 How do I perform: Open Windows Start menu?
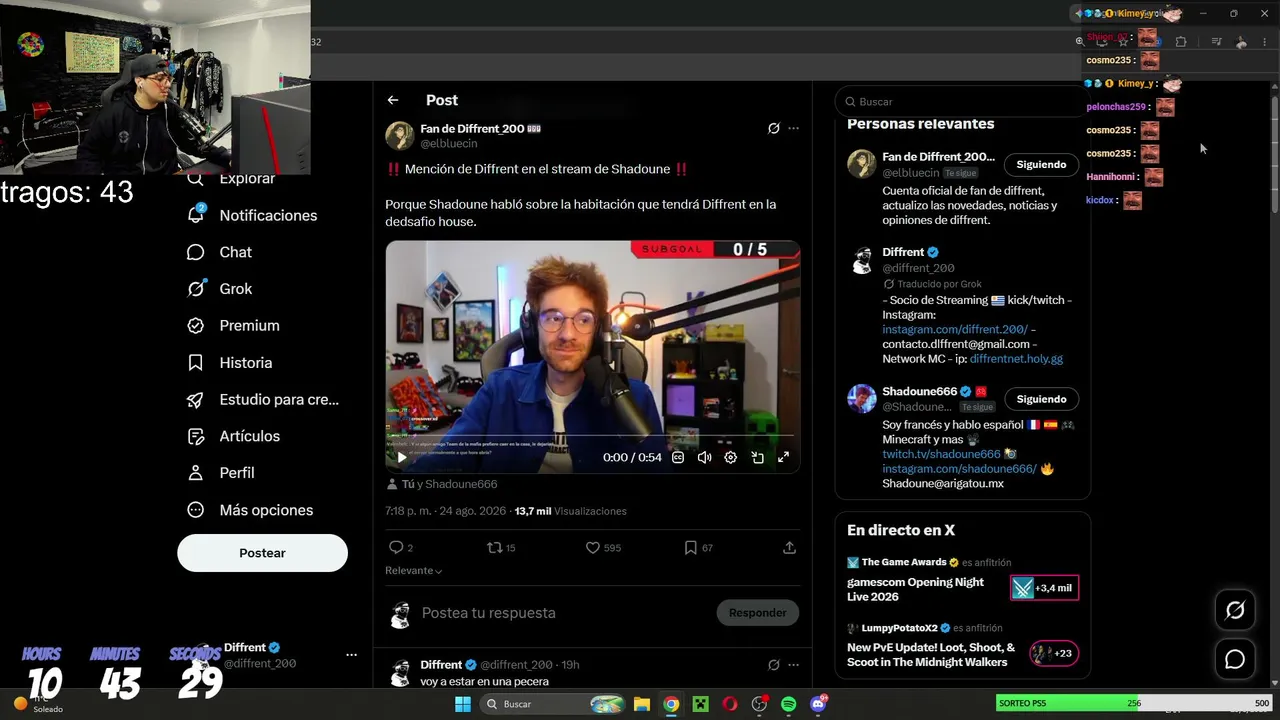tap(463, 704)
